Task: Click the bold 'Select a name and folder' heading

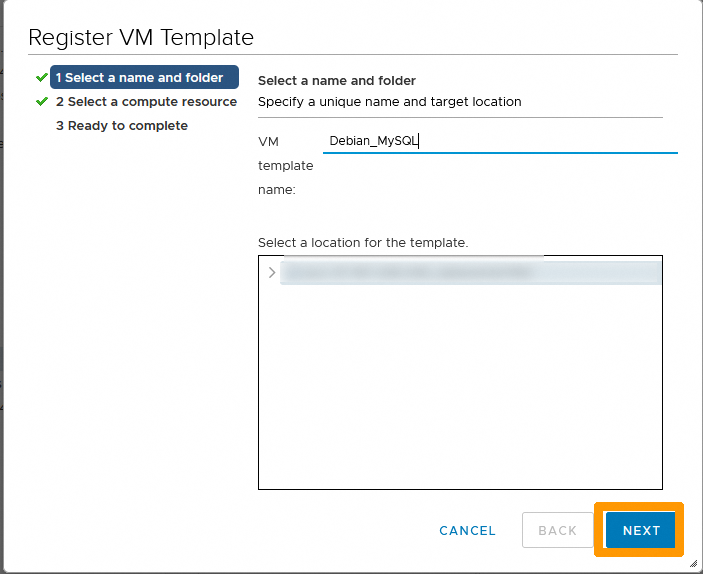Action: pyautogui.click(x=337, y=80)
